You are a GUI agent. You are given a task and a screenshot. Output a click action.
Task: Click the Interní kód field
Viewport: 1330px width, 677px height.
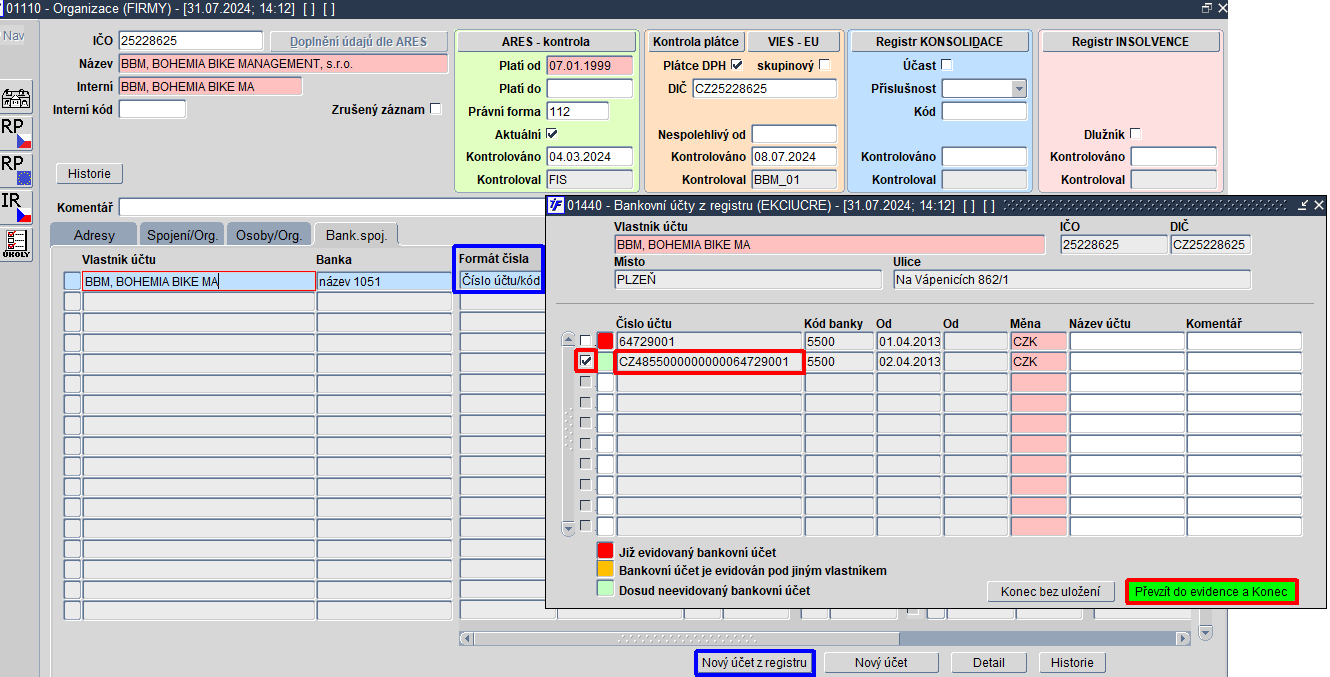(x=152, y=109)
